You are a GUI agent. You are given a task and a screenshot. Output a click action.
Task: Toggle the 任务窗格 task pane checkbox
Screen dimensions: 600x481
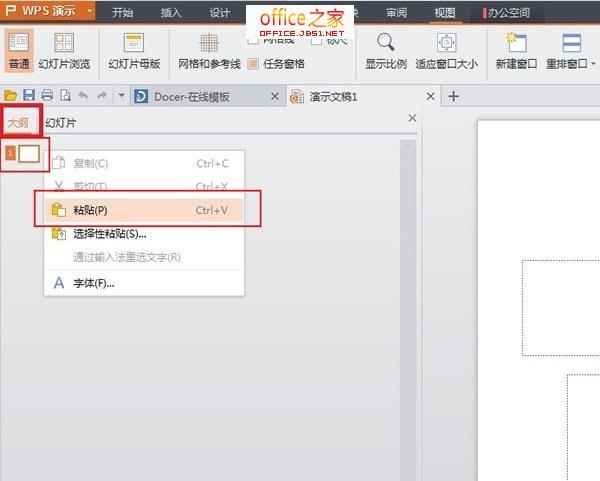coord(254,64)
